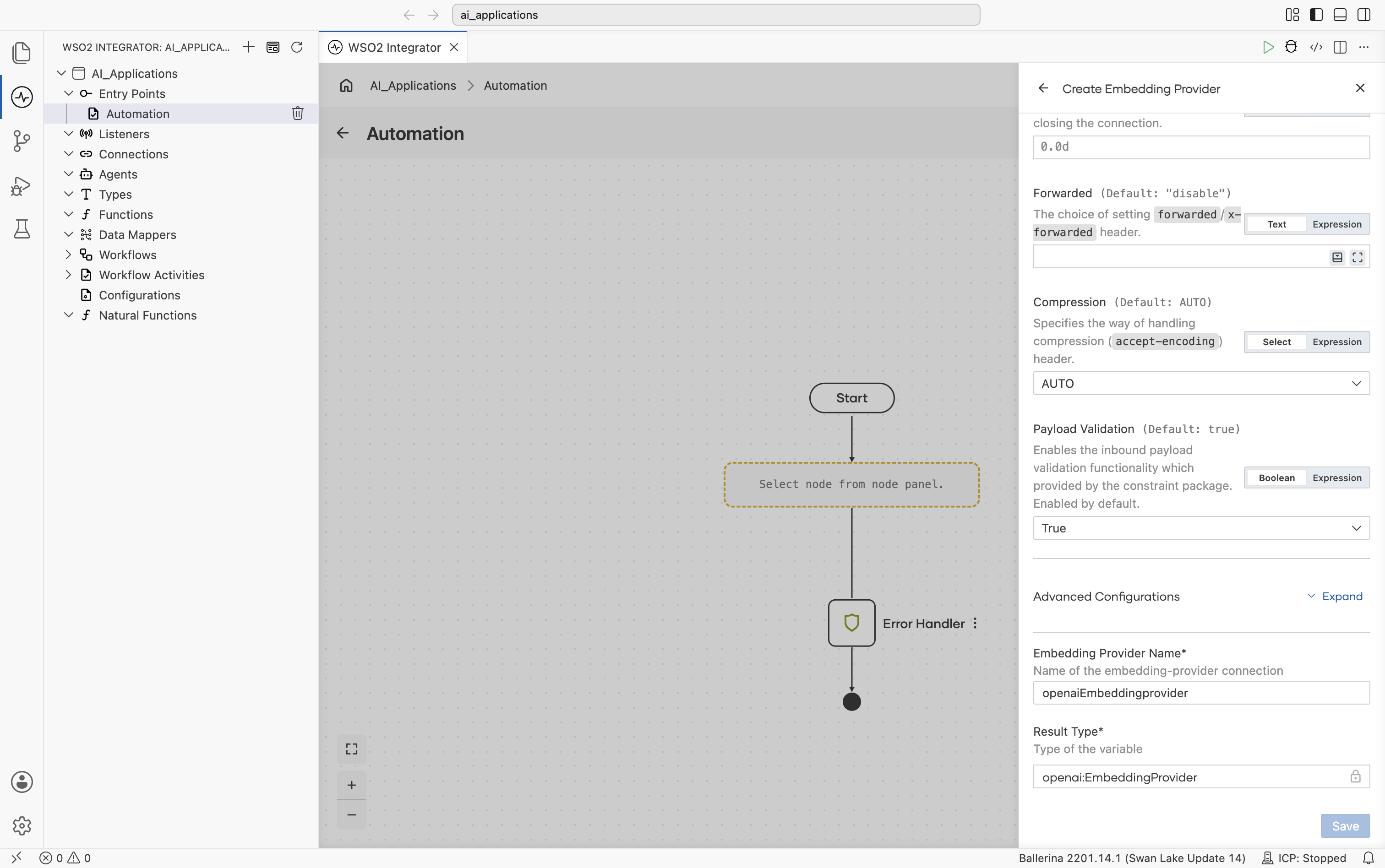
Task: Fit diagram to screen
Action: coord(351,749)
